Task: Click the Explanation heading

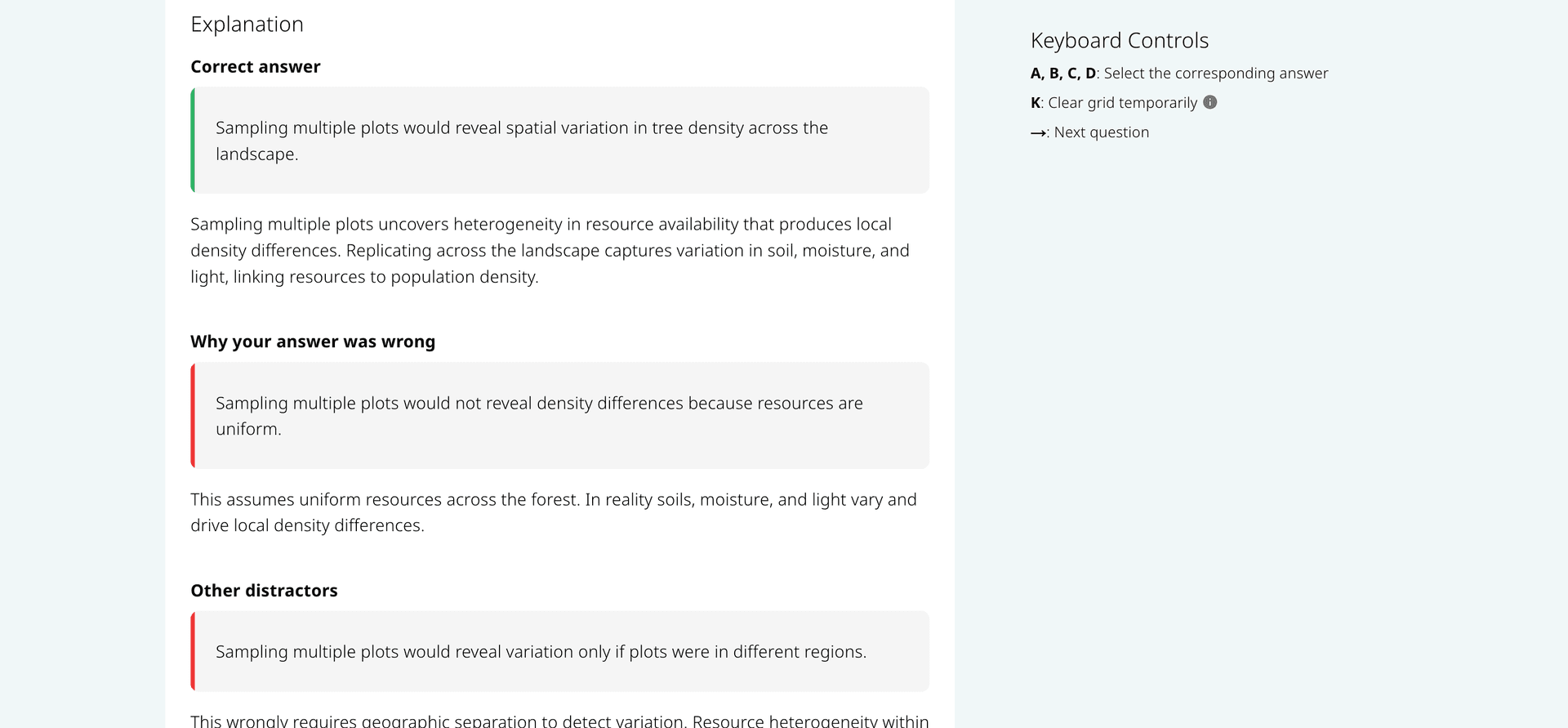Action: [247, 25]
